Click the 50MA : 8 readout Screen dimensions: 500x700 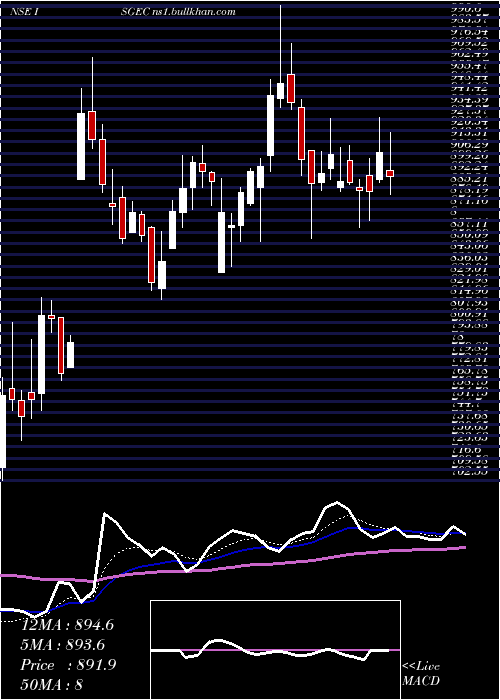[52, 685]
